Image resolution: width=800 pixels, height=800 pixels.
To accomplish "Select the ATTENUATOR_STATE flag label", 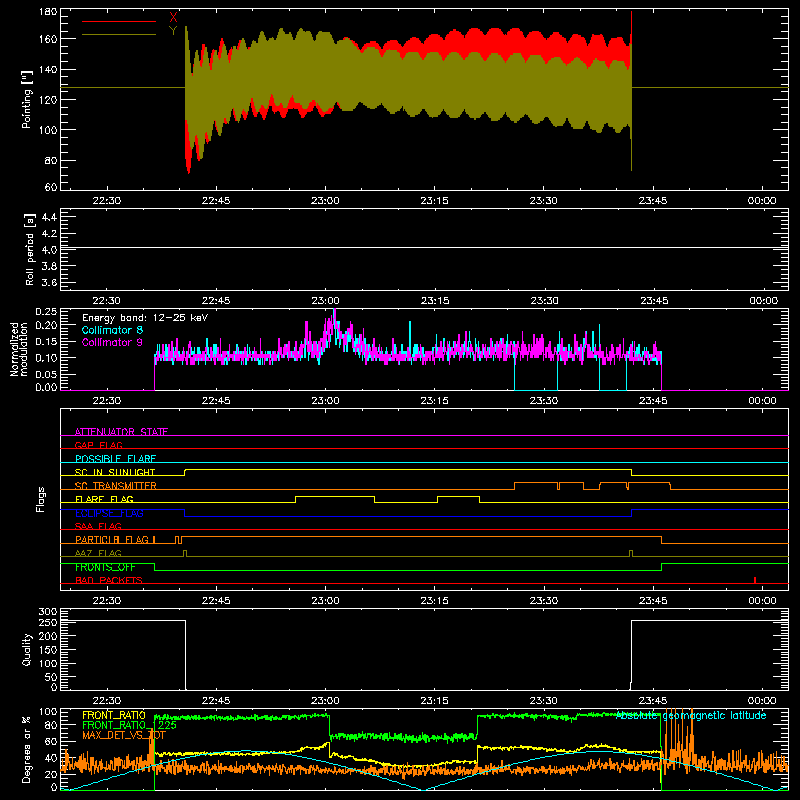I will pos(121,432).
